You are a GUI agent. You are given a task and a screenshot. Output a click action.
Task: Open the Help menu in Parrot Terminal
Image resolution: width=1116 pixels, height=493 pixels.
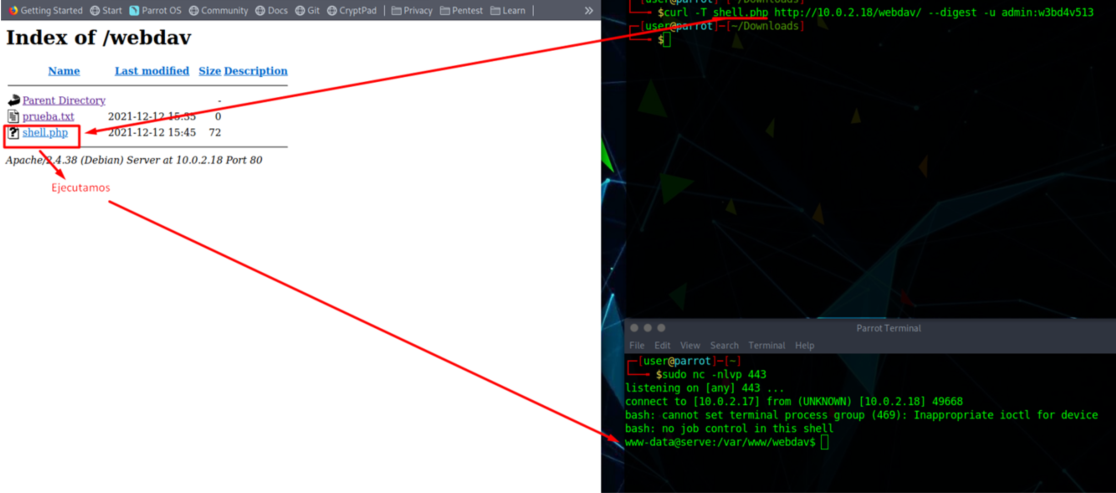point(805,345)
